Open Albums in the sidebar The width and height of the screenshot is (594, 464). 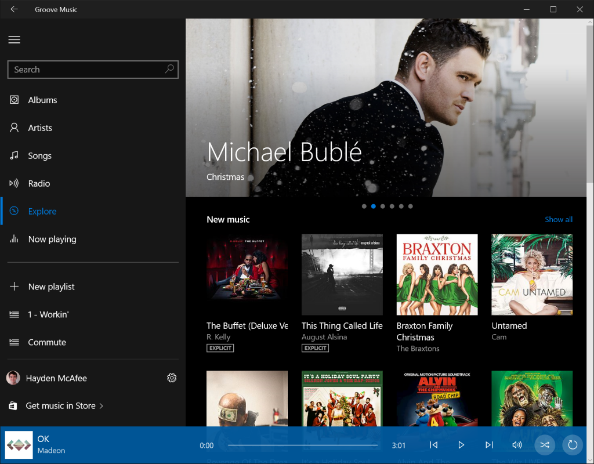tap(93, 100)
